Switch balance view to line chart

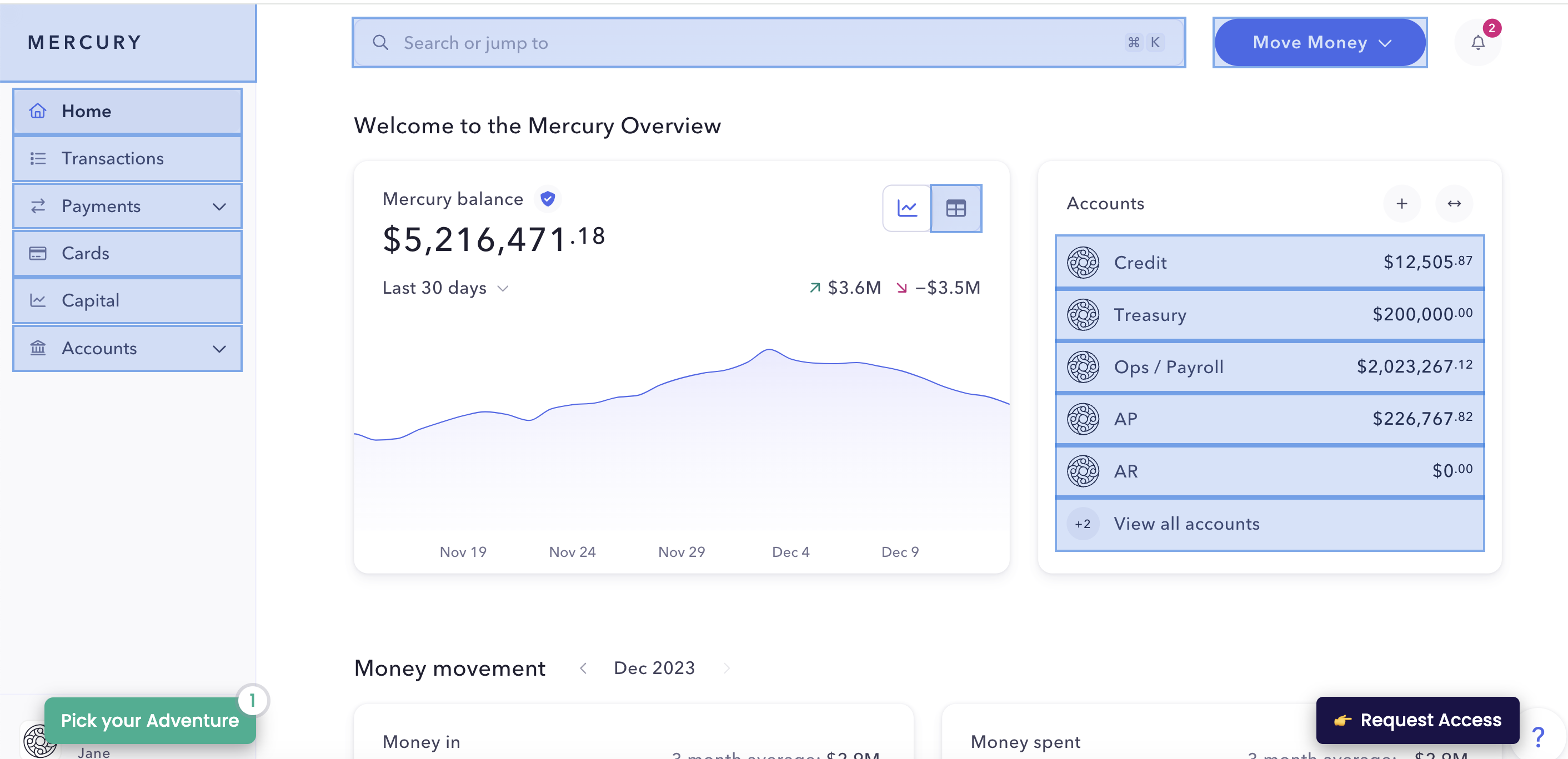907,208
